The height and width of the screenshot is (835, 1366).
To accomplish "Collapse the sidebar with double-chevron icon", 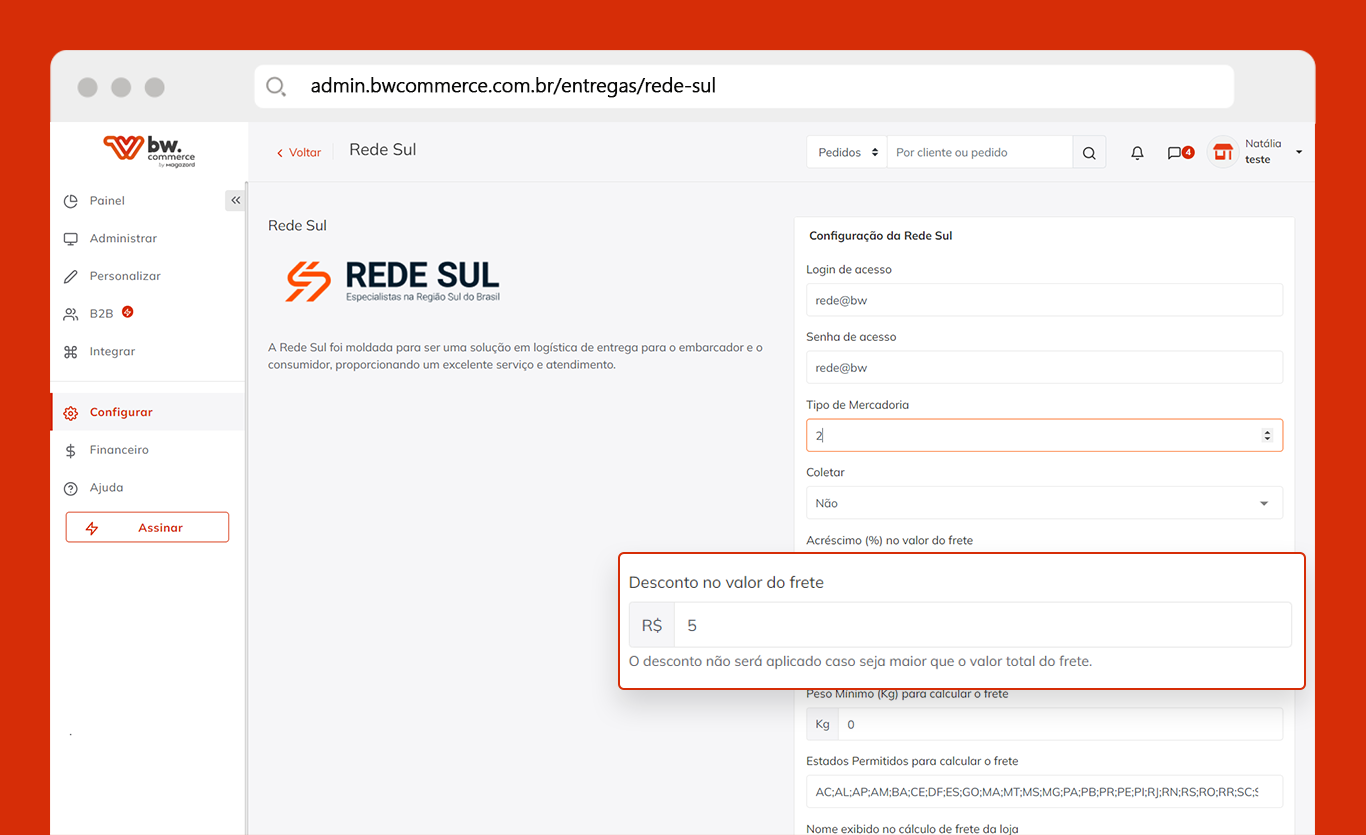I will tap(235, 200).
